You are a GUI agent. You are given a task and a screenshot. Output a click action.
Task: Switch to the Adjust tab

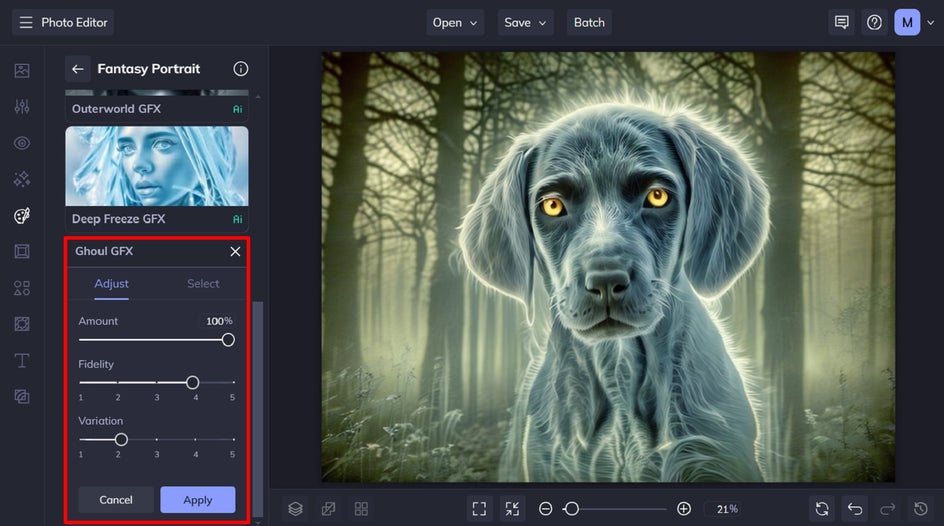111,284
